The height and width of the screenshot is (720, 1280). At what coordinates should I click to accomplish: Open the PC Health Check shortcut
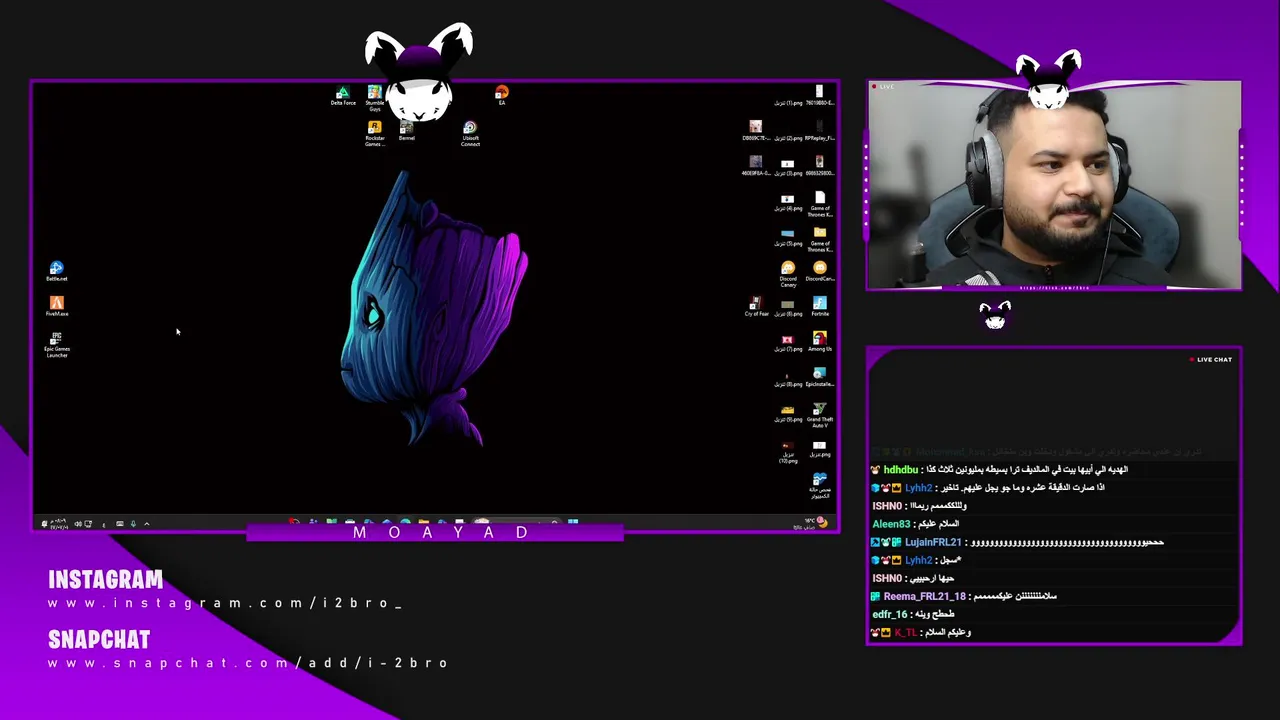click(820, 486)
